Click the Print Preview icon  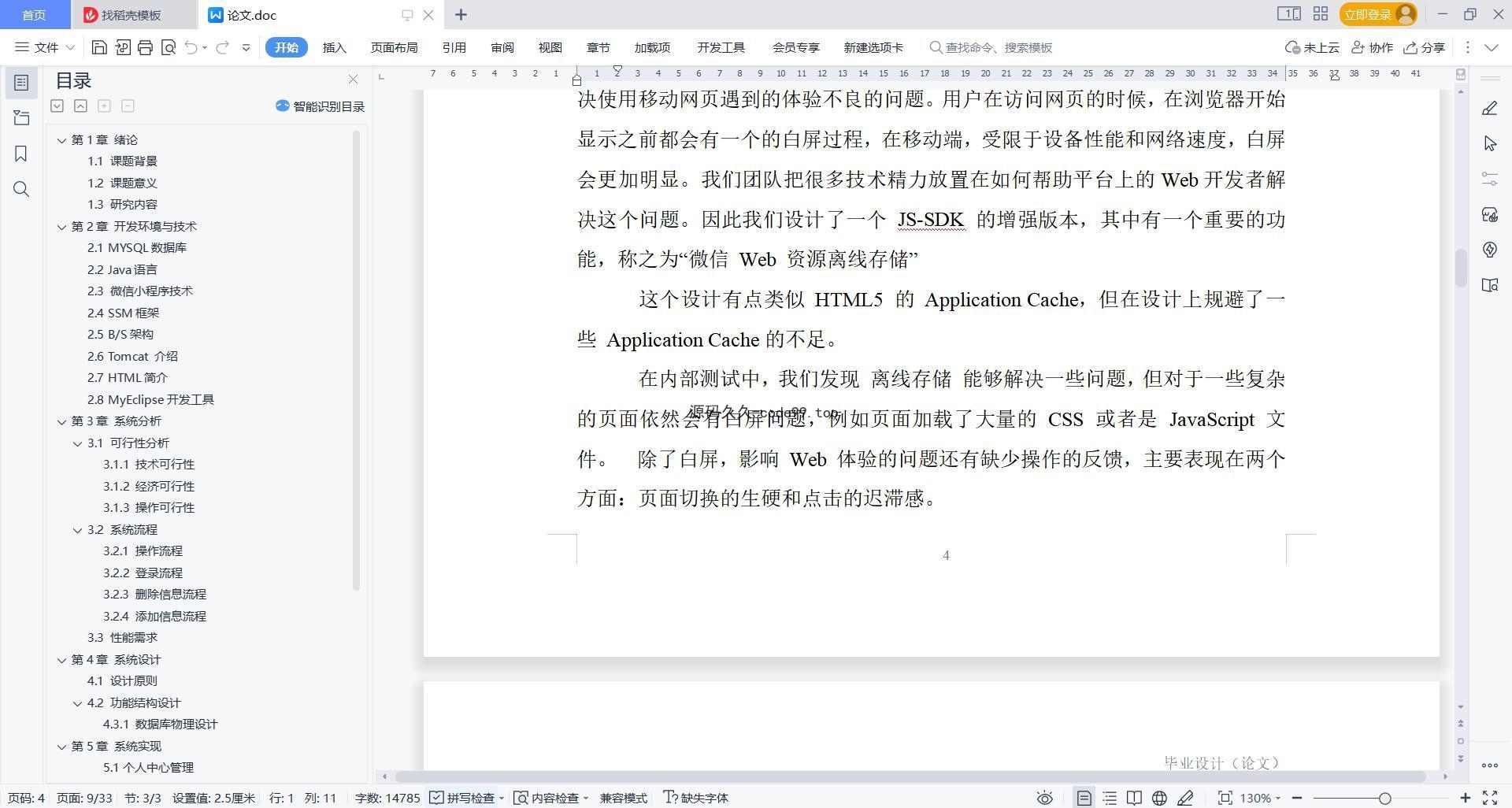tap(168, 47)
